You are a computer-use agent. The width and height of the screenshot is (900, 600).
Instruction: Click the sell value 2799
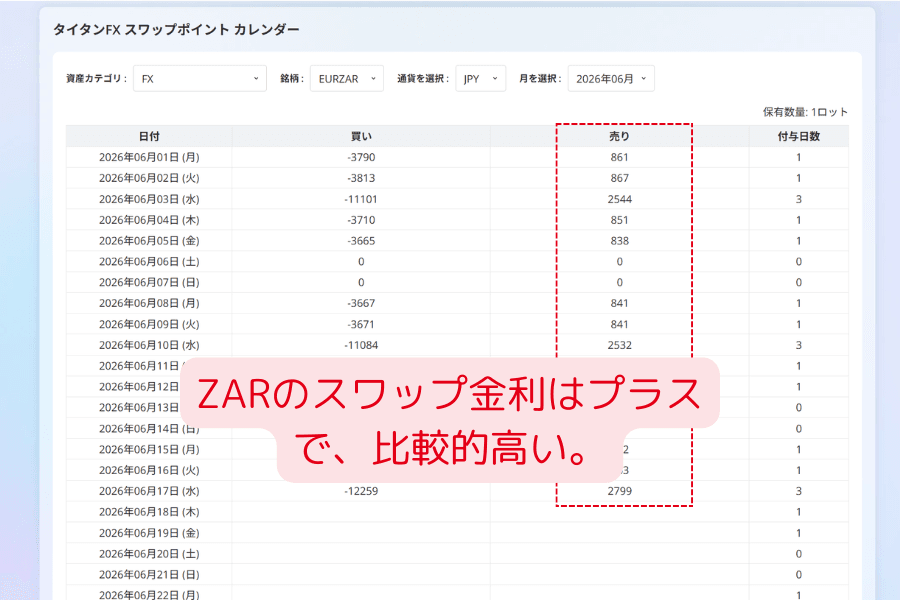pyautogui.click(x=619, y=491)
